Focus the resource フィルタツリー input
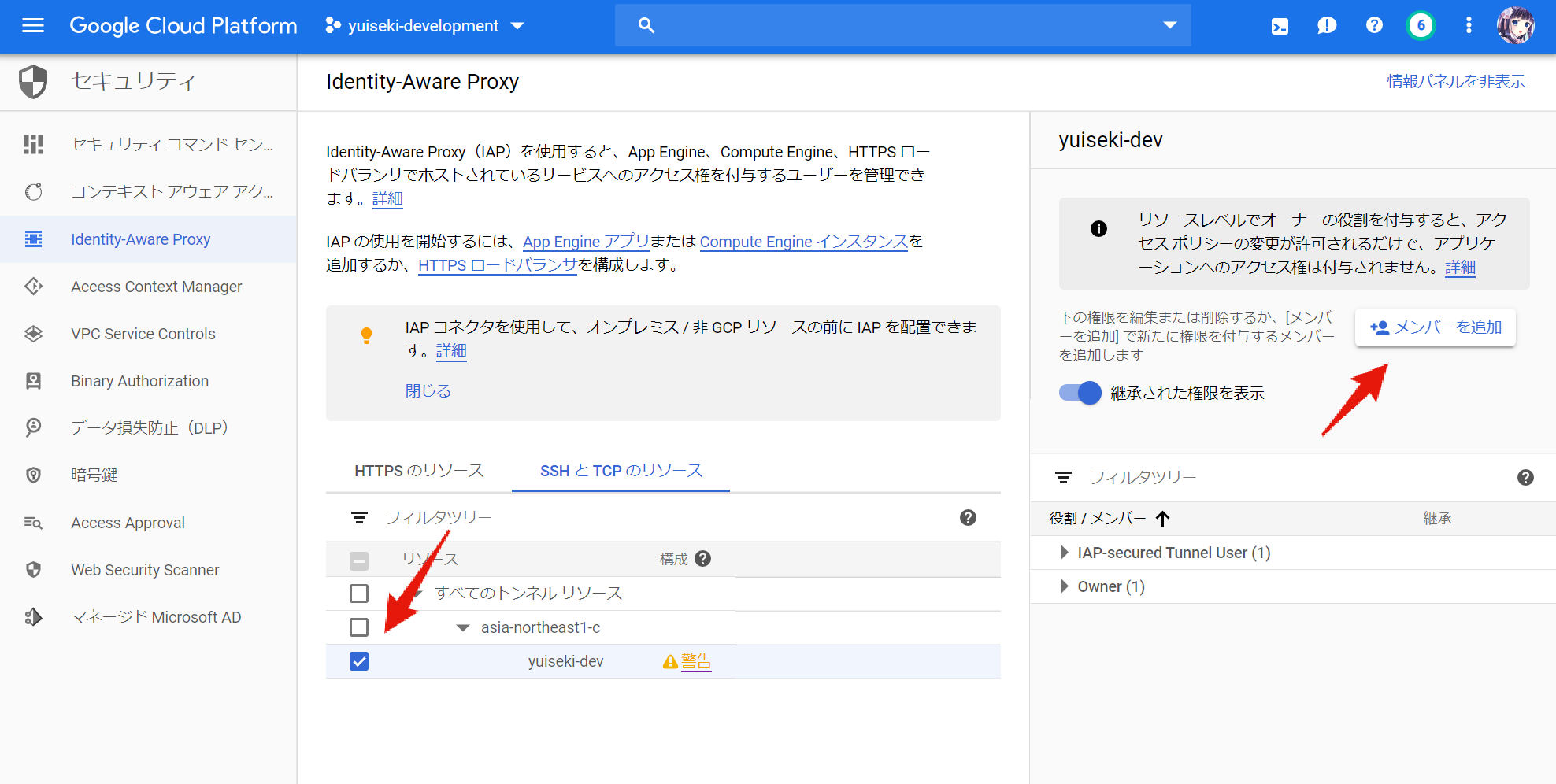This screenshot has width=1556, height=784. click(661, 518)
